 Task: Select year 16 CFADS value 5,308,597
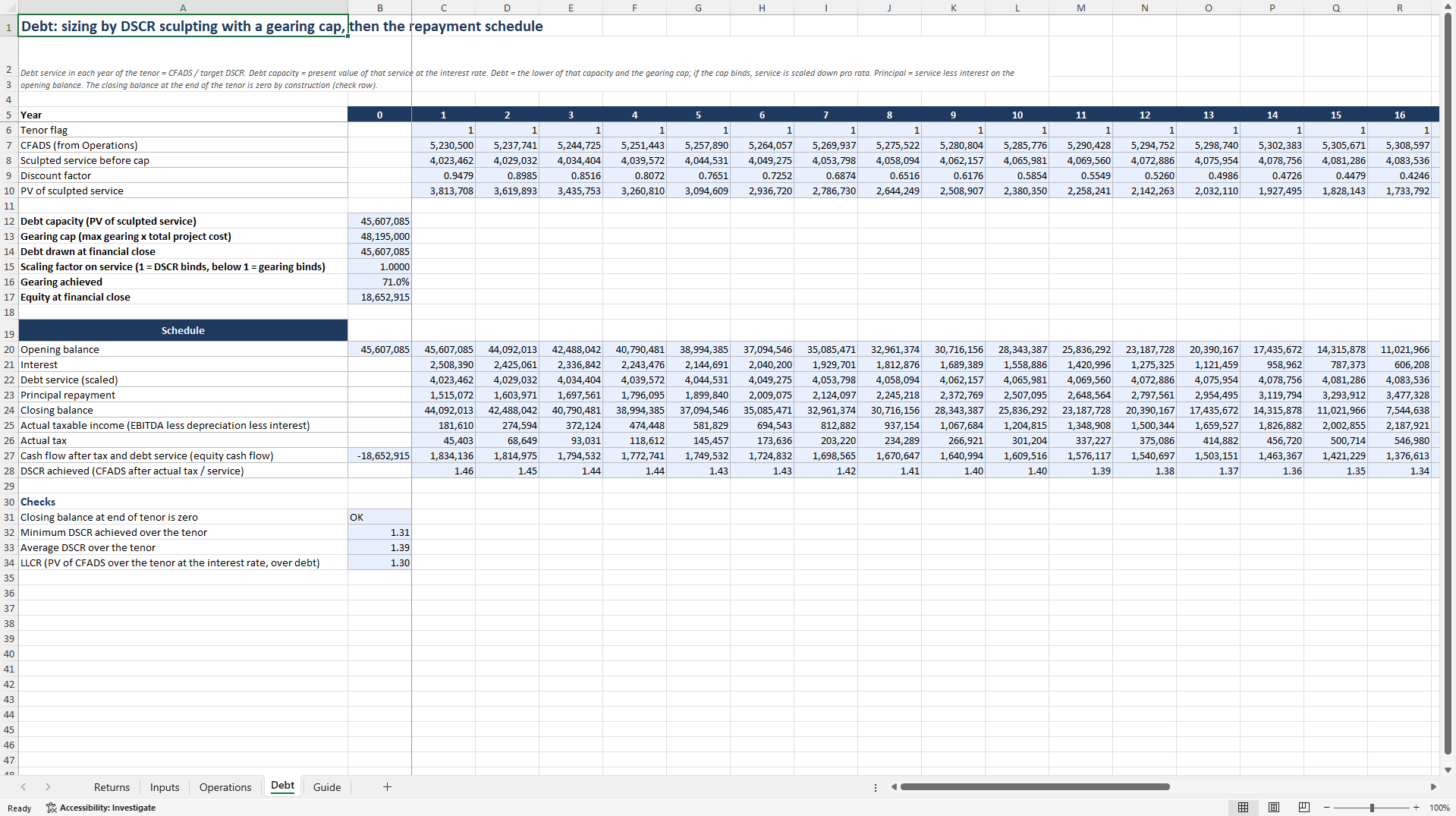[1399, 145]
